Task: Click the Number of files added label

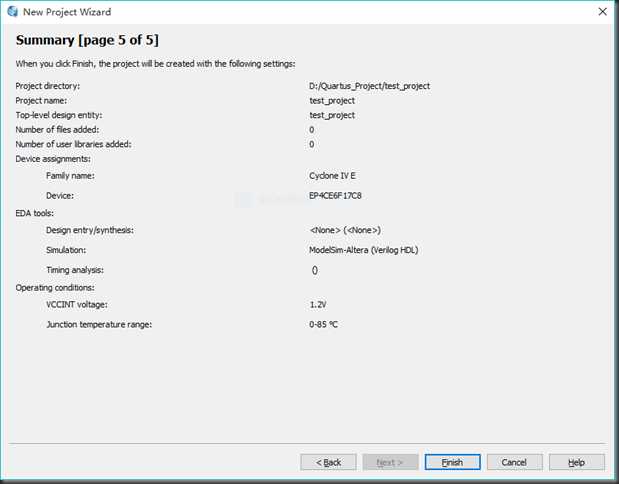Action: tap(57, 129)
